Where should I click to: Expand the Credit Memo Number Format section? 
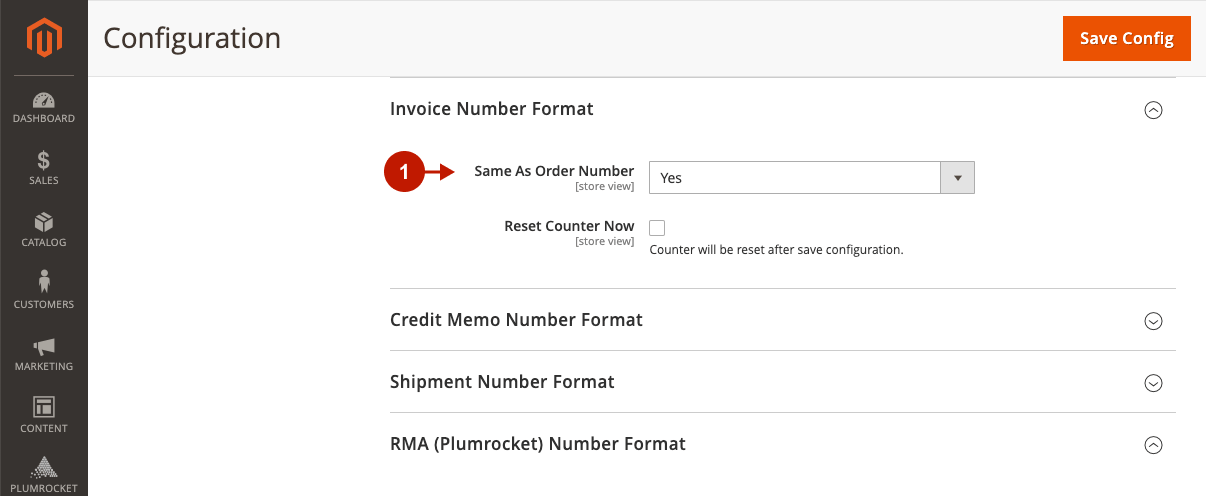(x=1153, y=321)
